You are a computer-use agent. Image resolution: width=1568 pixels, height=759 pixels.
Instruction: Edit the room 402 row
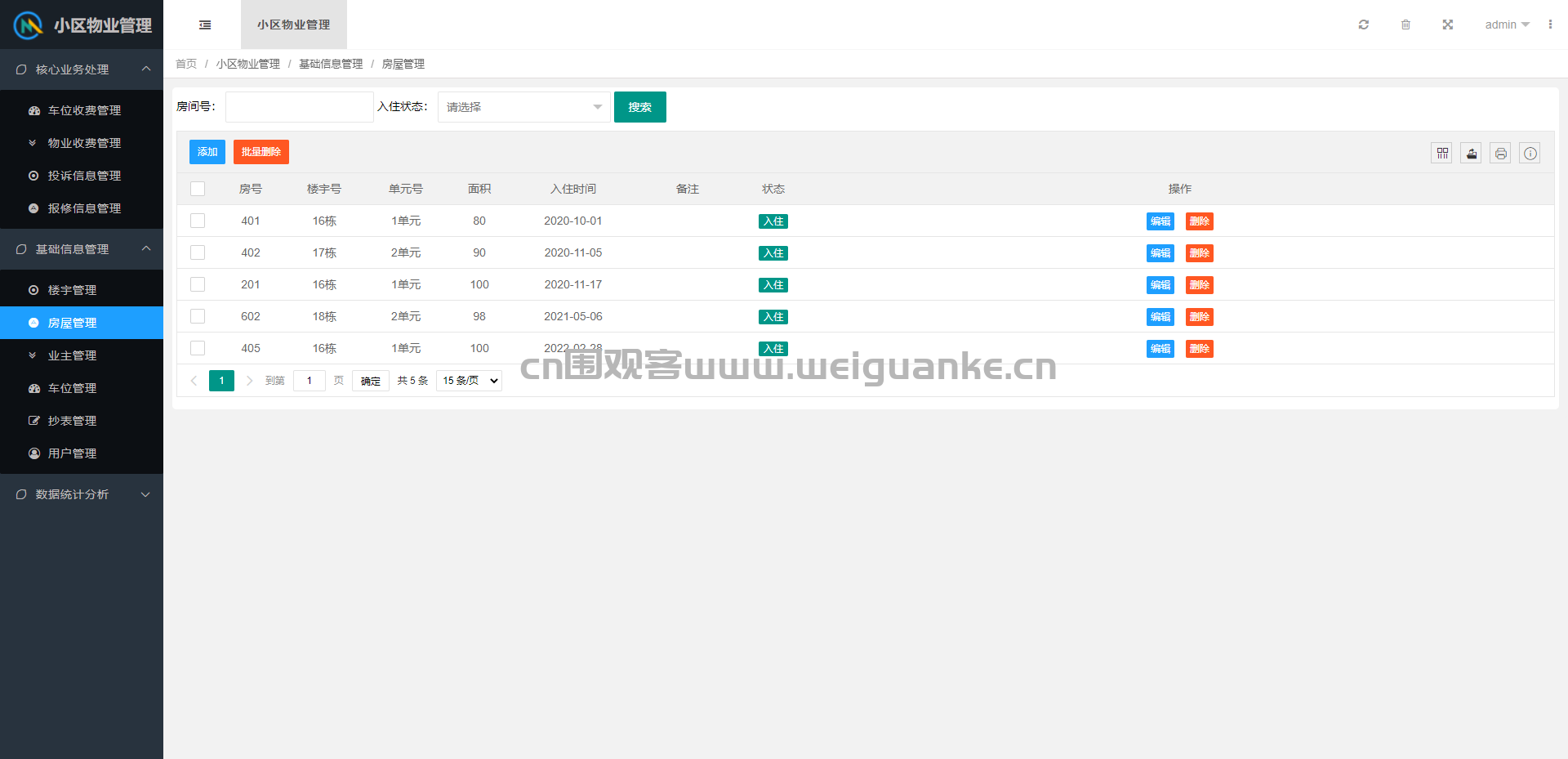pyautogui.click(x=1160, y=253)
